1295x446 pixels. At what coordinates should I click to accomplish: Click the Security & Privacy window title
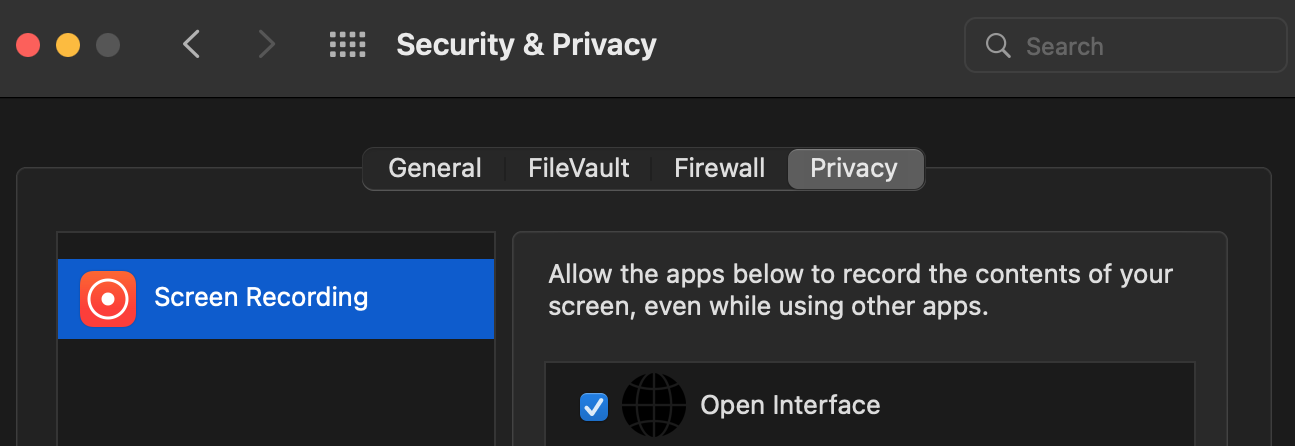[526, 45]
